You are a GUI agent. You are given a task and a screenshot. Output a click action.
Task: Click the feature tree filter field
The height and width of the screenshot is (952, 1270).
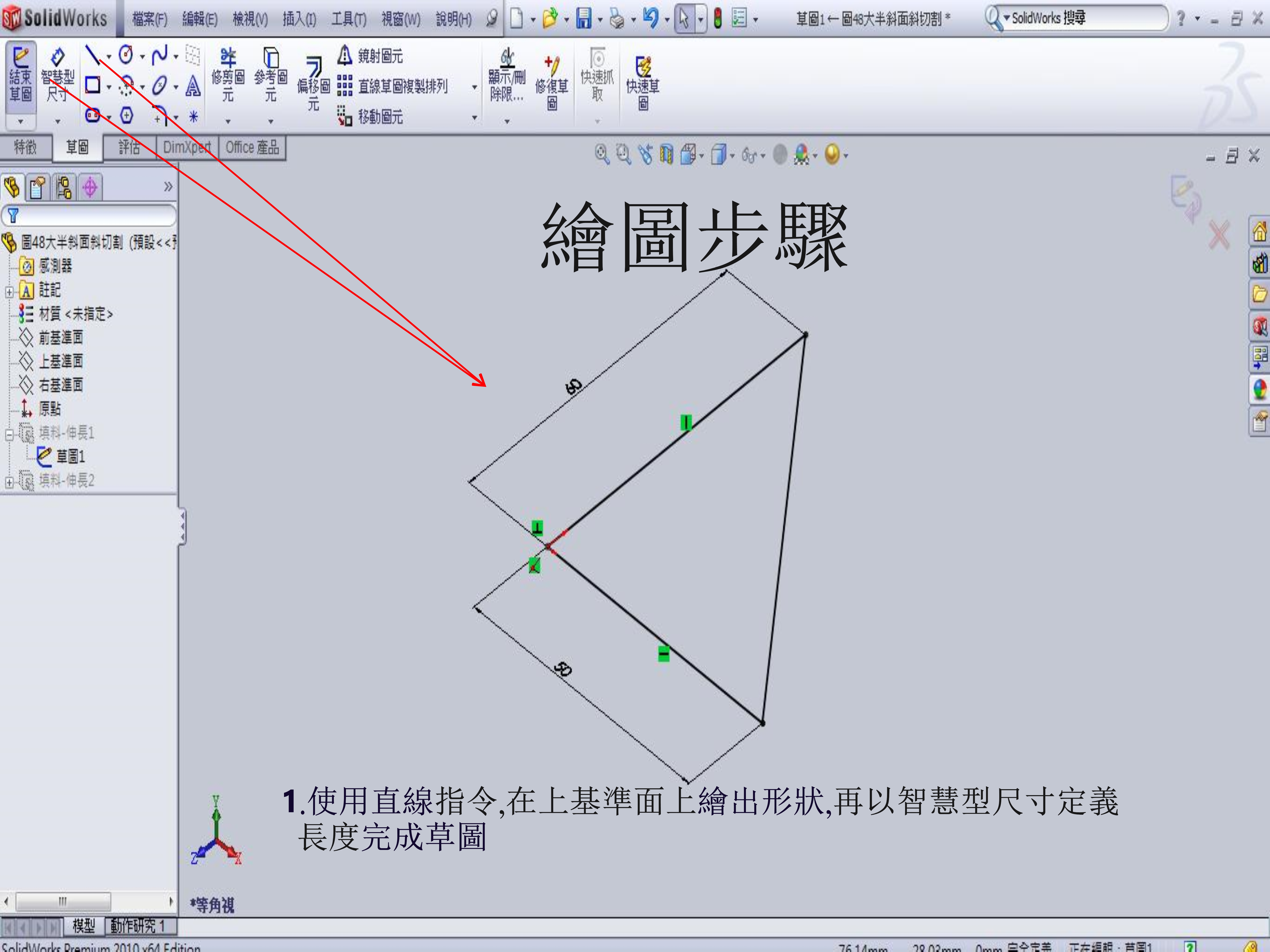click(88, 216)
